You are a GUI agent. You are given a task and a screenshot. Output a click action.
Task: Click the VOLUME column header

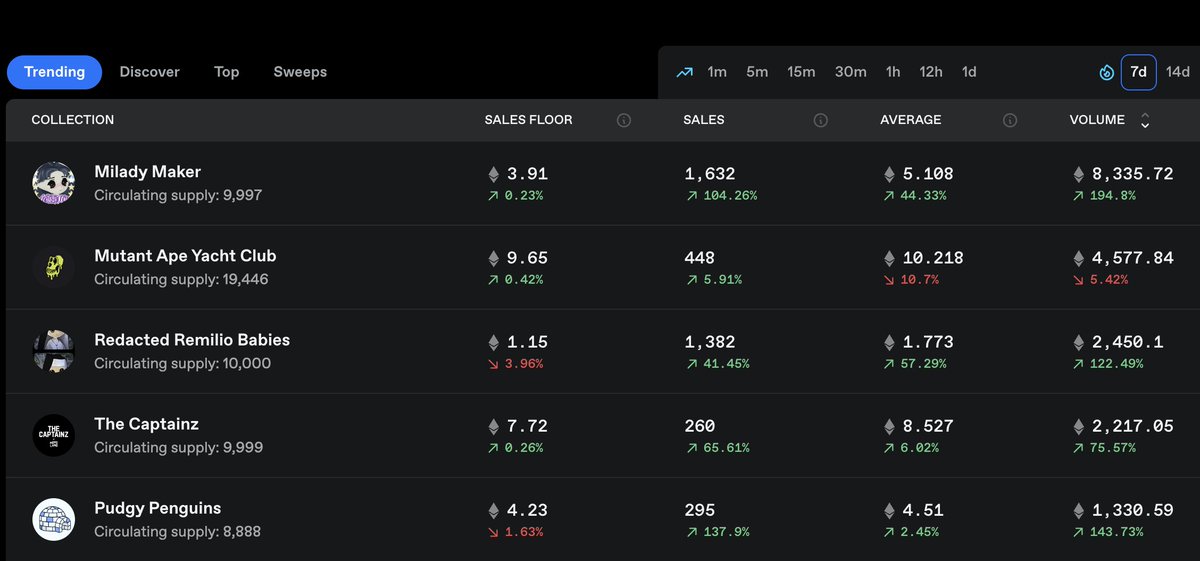coord(1097,120)
